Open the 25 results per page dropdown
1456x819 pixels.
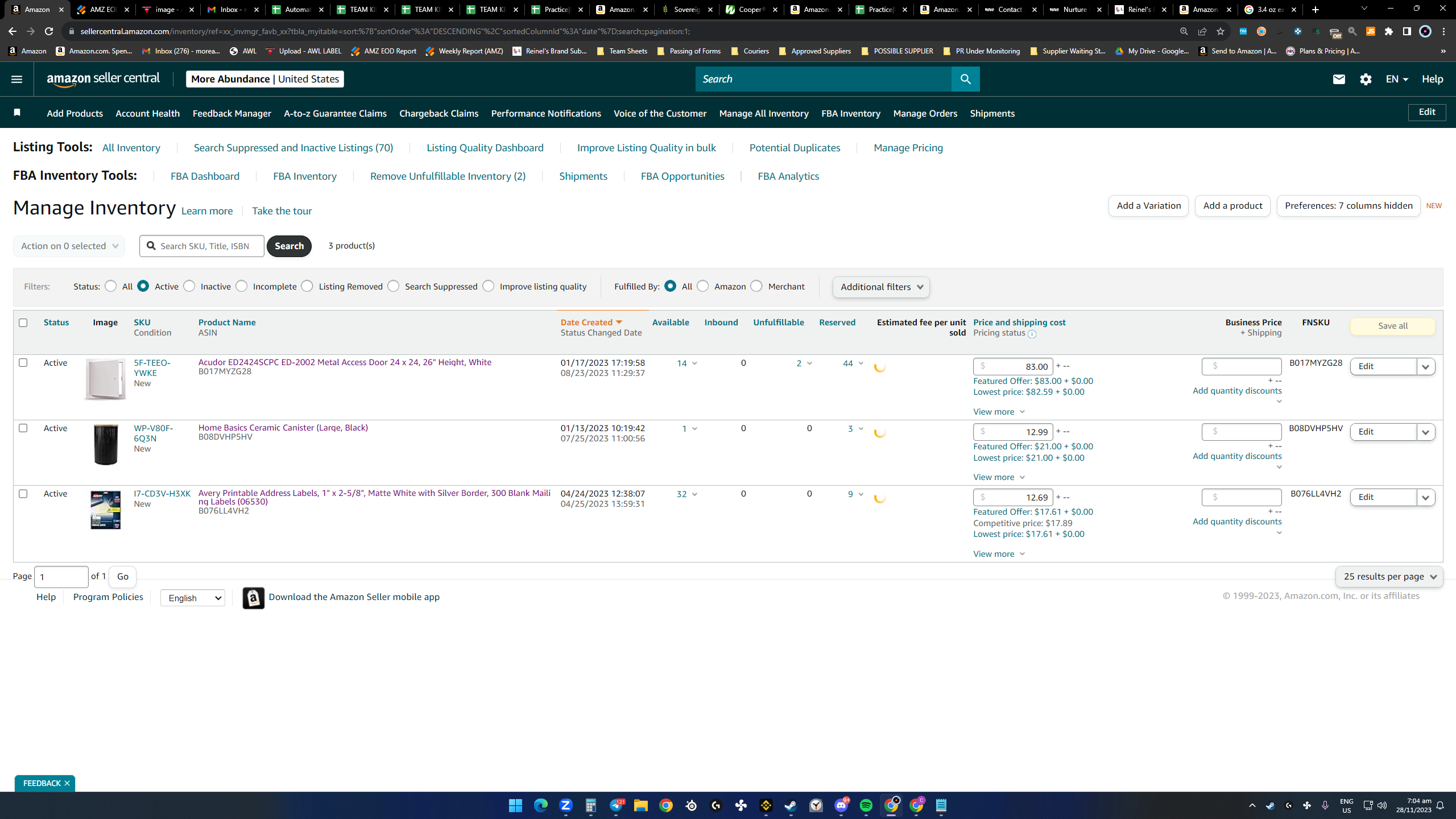(1389, 577)
